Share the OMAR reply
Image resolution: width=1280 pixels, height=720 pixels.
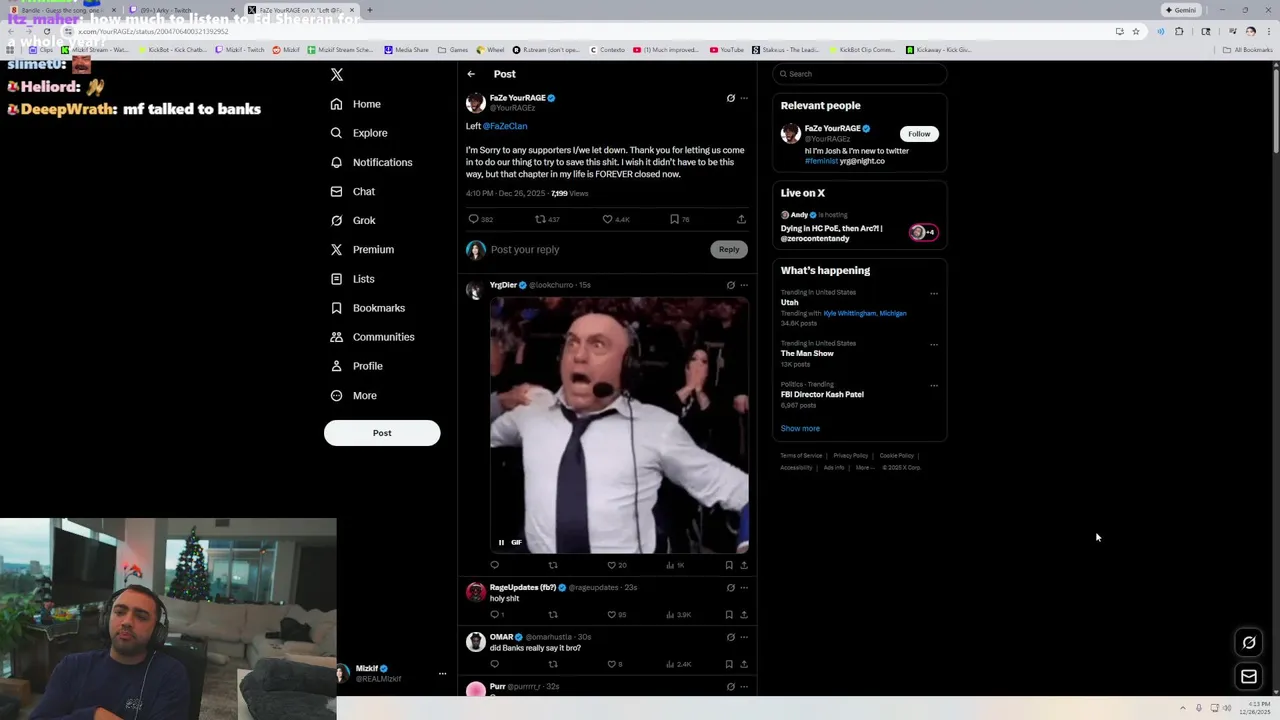(743, 664)
